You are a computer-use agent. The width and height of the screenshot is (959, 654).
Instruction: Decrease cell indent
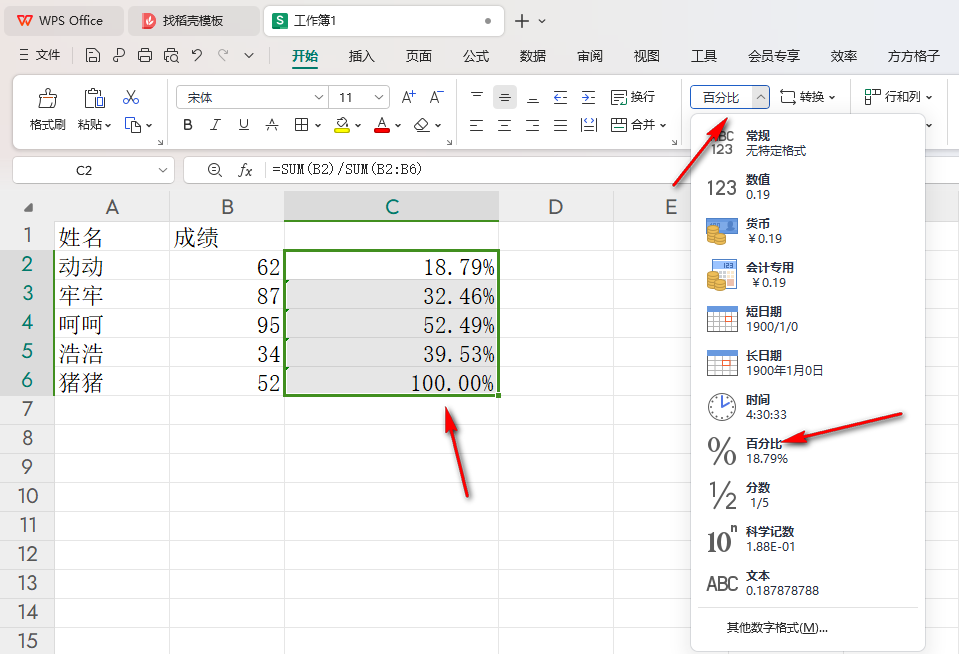(x=560, y=97)
